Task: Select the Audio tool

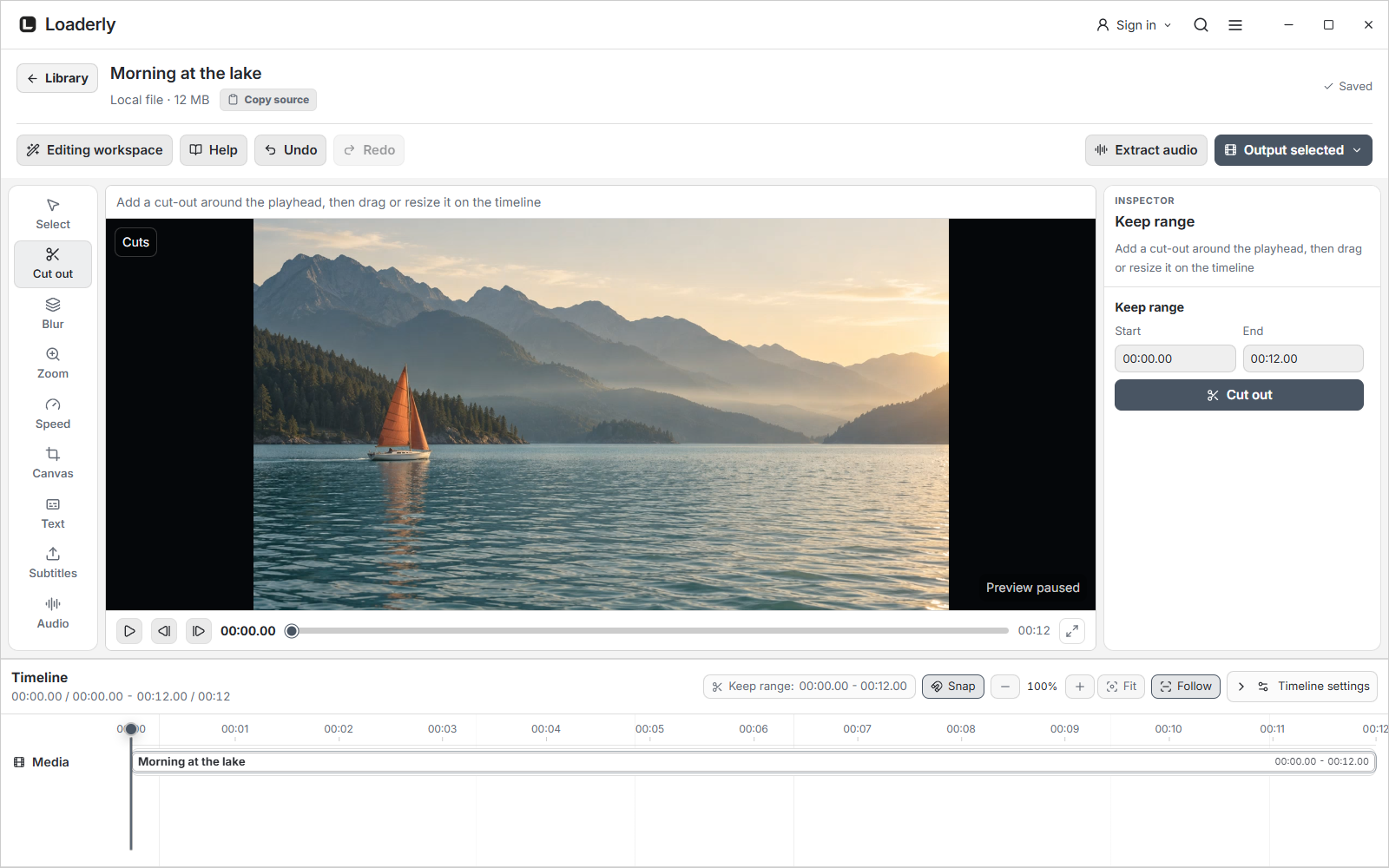Action: tap(53, 614)
